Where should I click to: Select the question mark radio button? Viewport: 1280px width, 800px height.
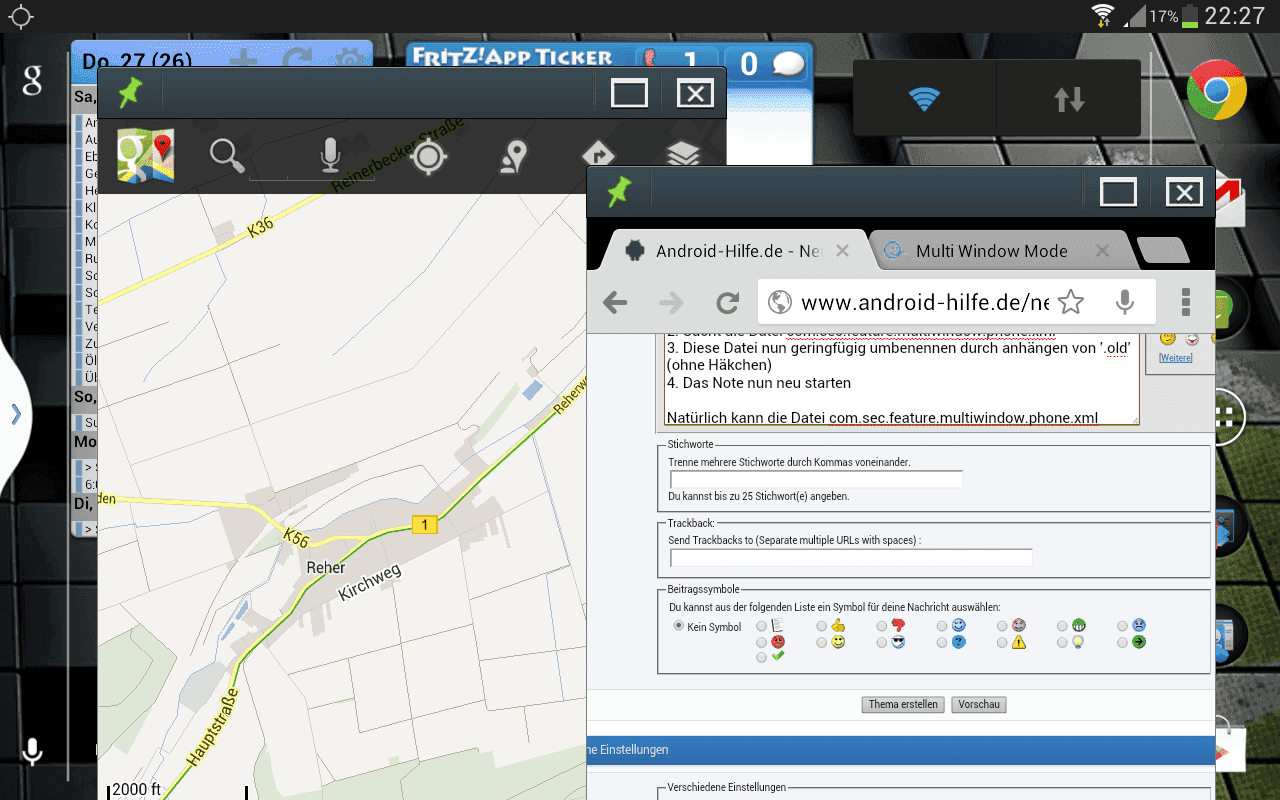click(x=942, y=642)
